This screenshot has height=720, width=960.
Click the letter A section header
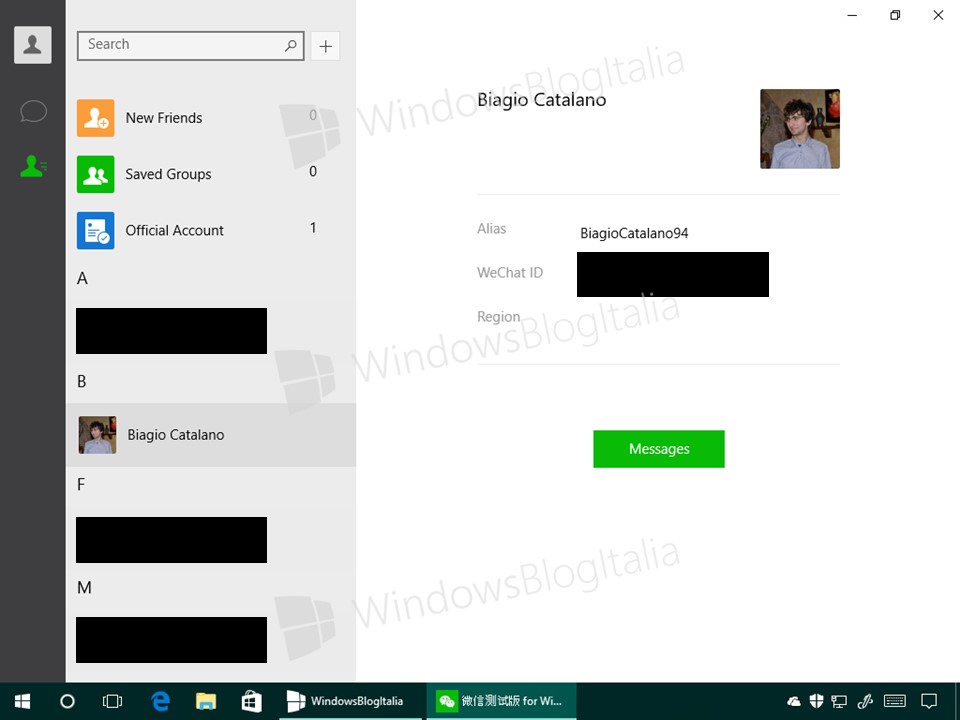82,279
